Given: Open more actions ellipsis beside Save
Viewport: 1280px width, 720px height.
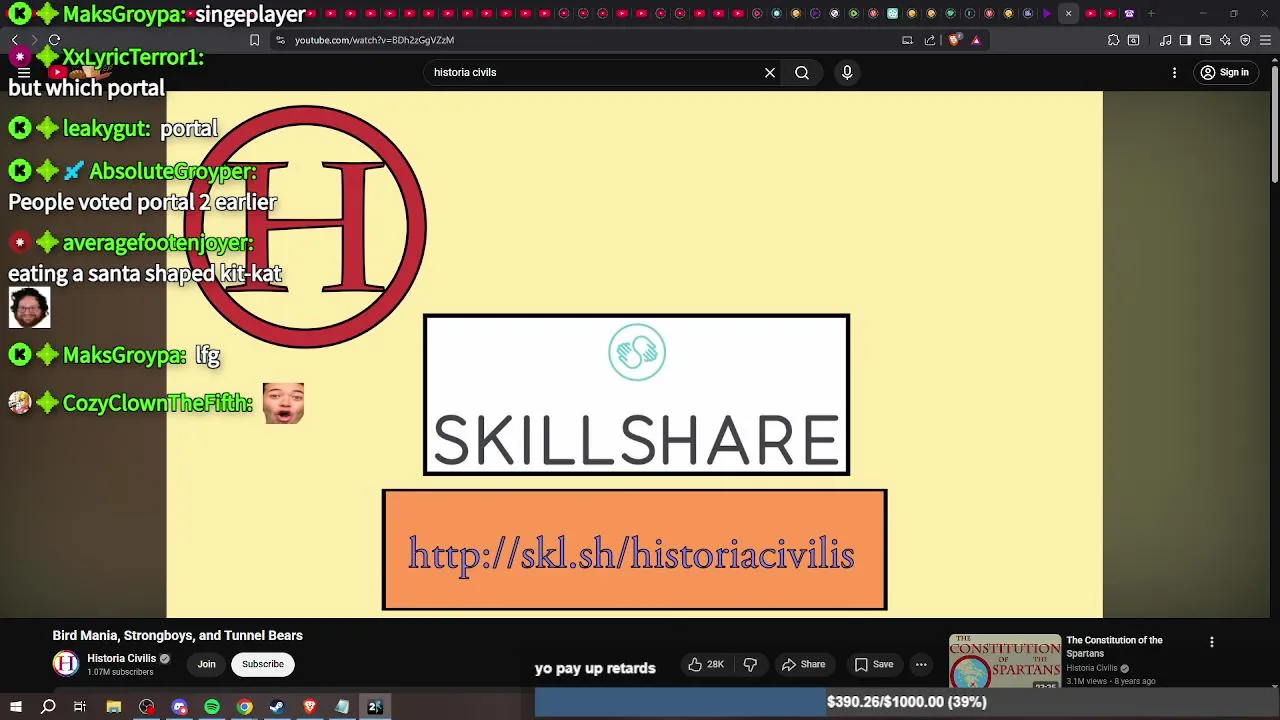Looking at the screenshot, I should pos(921,664).
